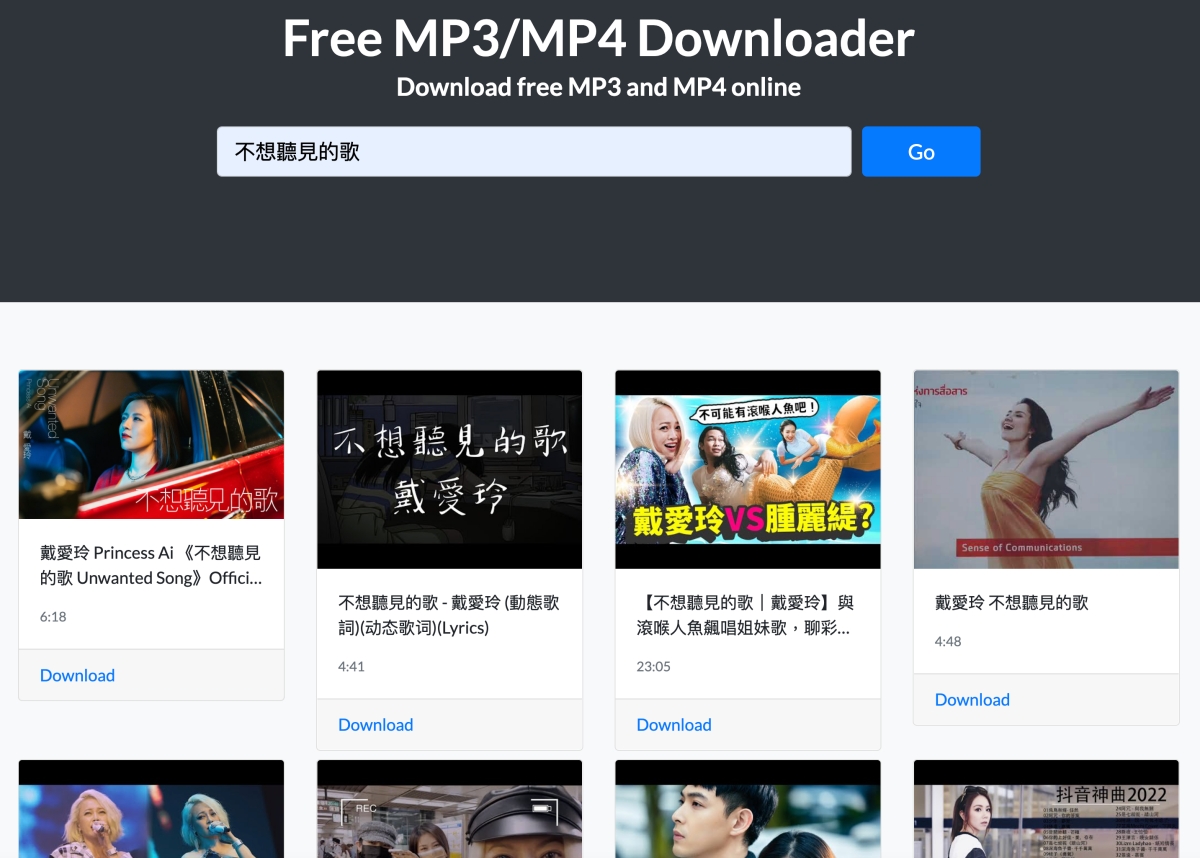Download the 6:18 Princess Ai Official video
The height and width of the screenshot is (858, 1200).
pos(77,675)
